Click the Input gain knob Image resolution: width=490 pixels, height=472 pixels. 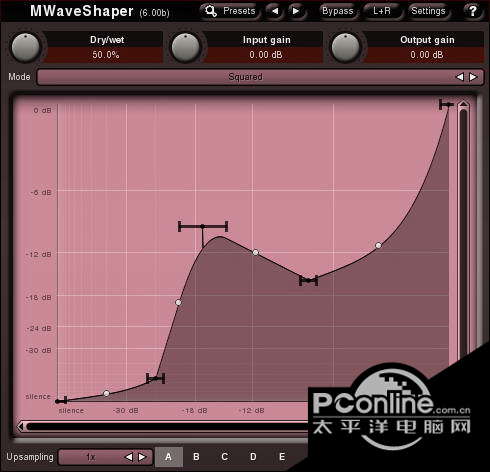point(186,48)
